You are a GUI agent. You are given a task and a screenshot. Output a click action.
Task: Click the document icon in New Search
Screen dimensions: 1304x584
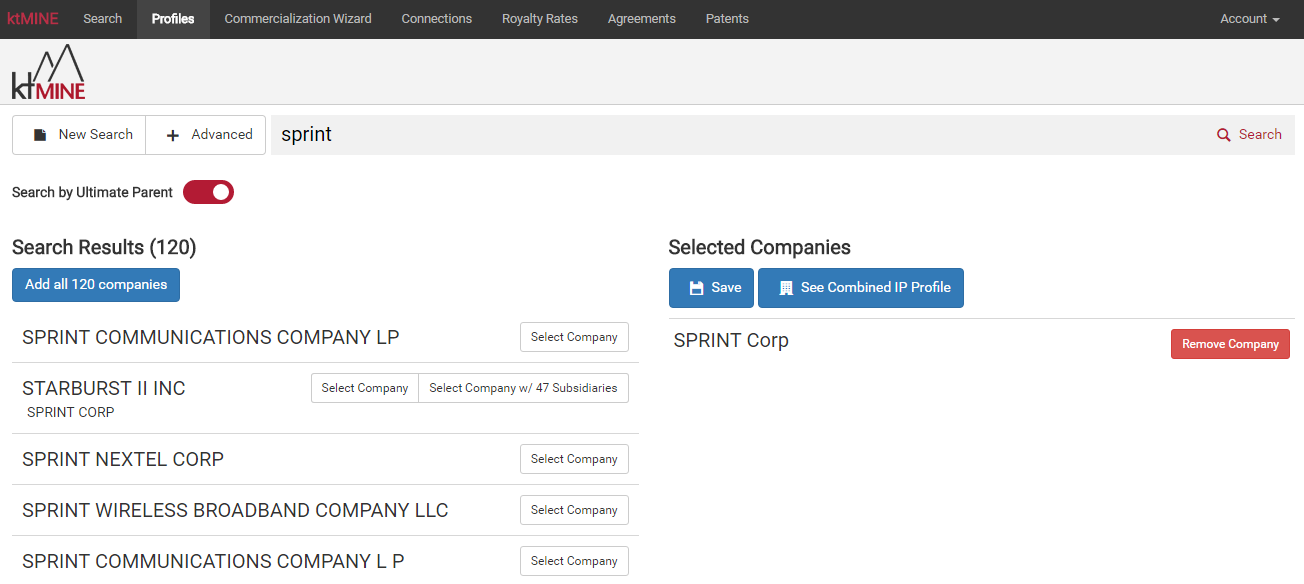pos(40,135)
